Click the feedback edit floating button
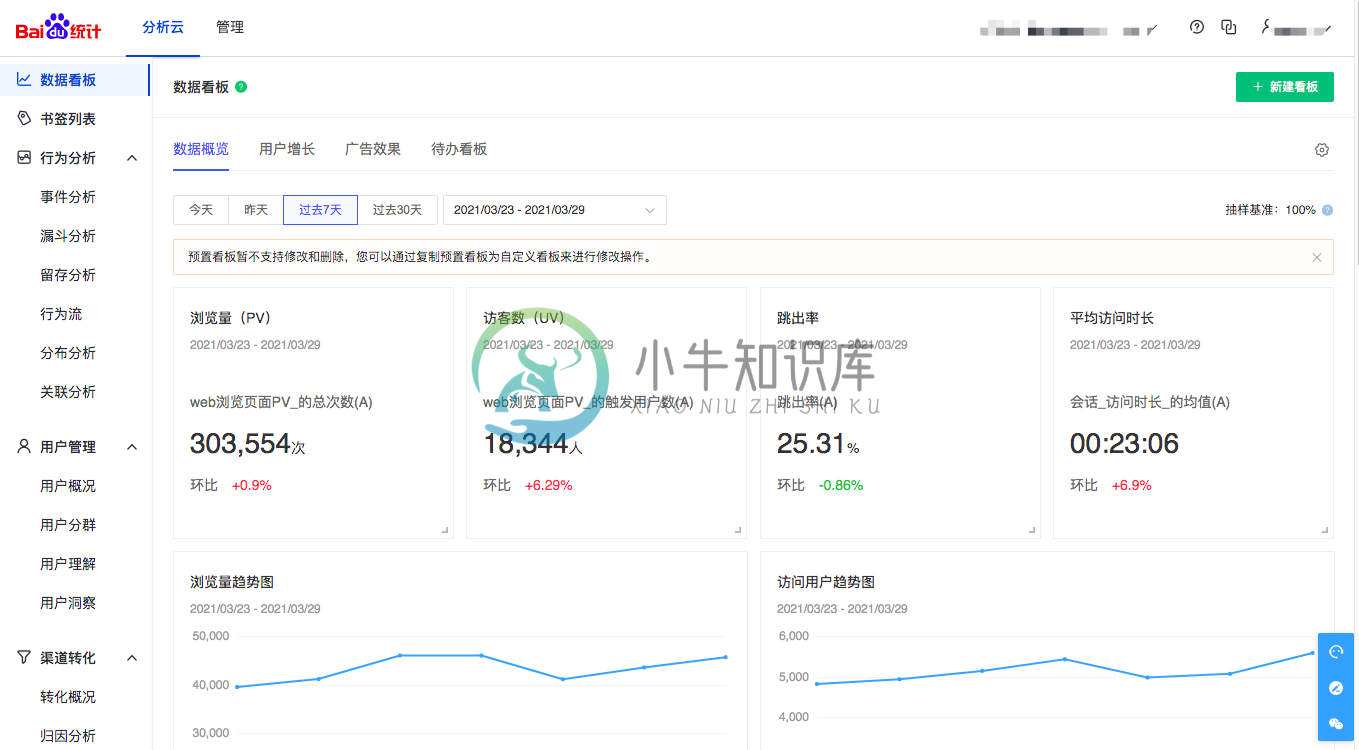The height and width of the screenshot is (750, 1359). [x=1336, y=688]
